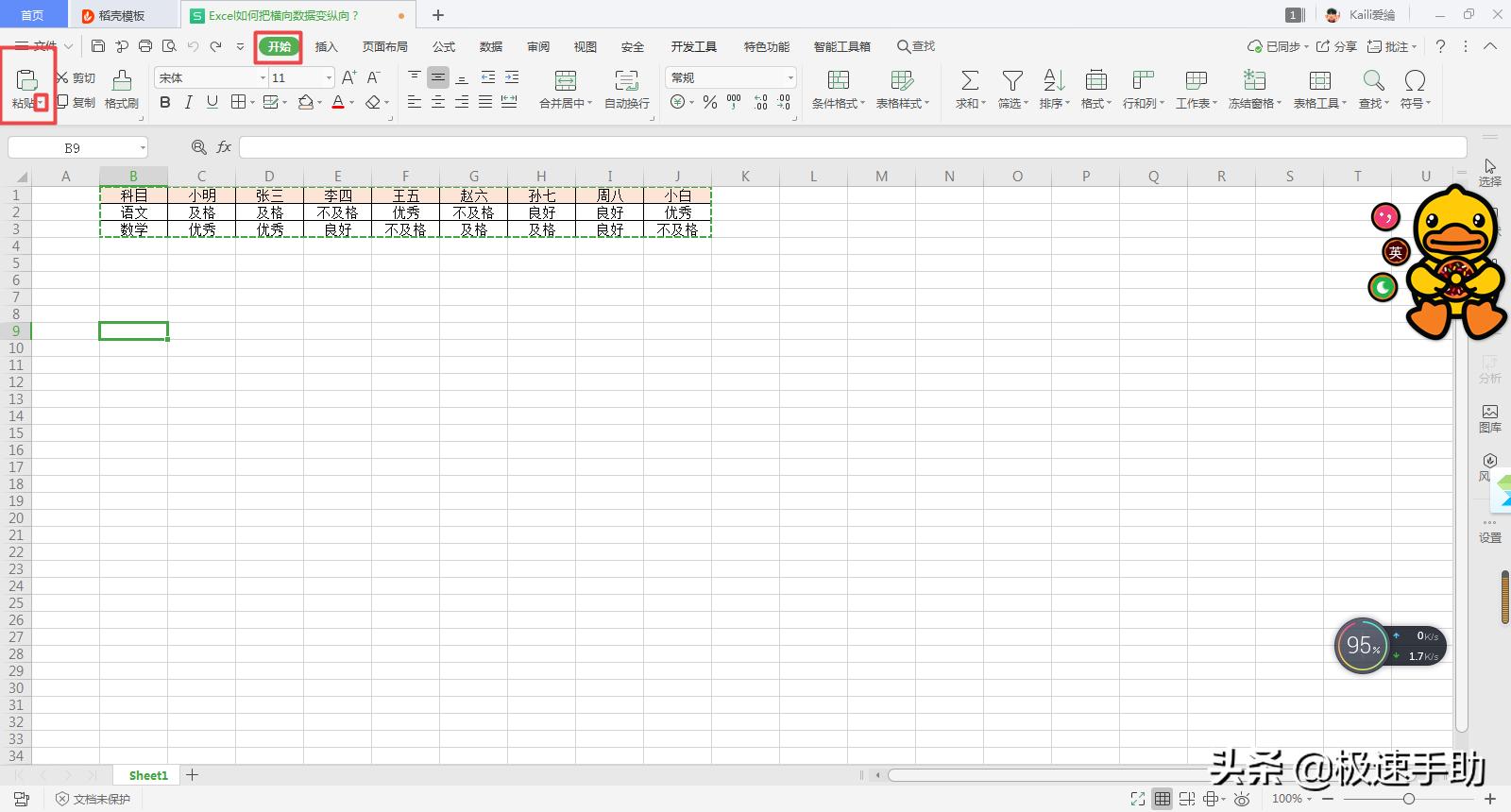Click the AutoSum (求和) sigma icon
This screenshot has height=812, width=1511.
[969, 81]
